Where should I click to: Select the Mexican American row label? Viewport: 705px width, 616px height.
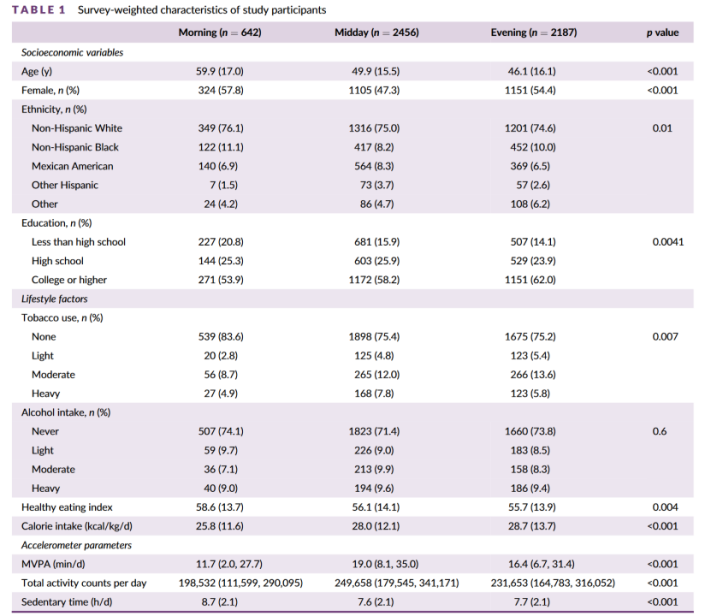coord(72,166)
